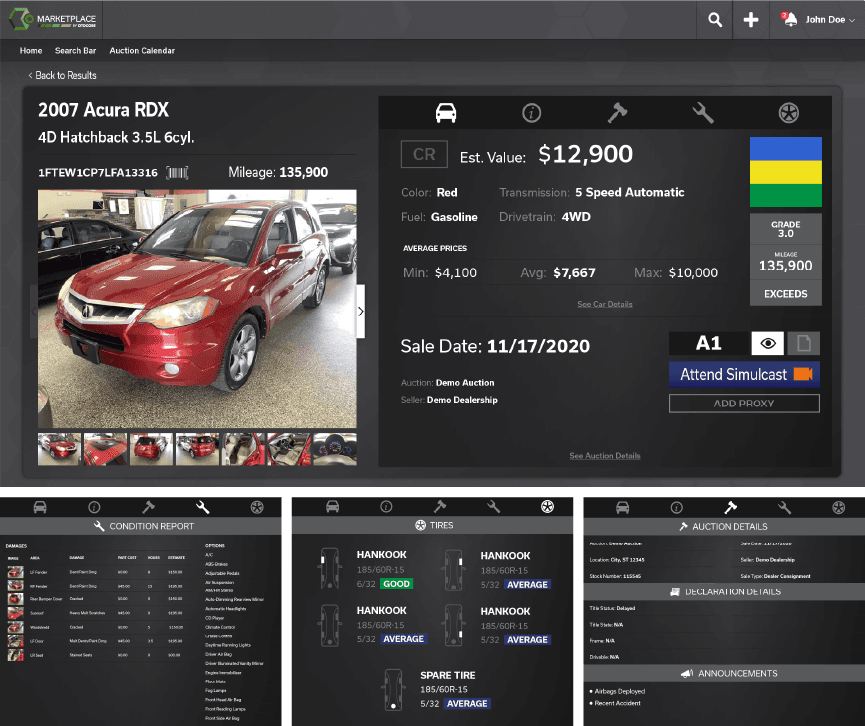Viewport: 865px width, 726px height.
Task: Open the search magnifier in header
Action: (715, 20)
